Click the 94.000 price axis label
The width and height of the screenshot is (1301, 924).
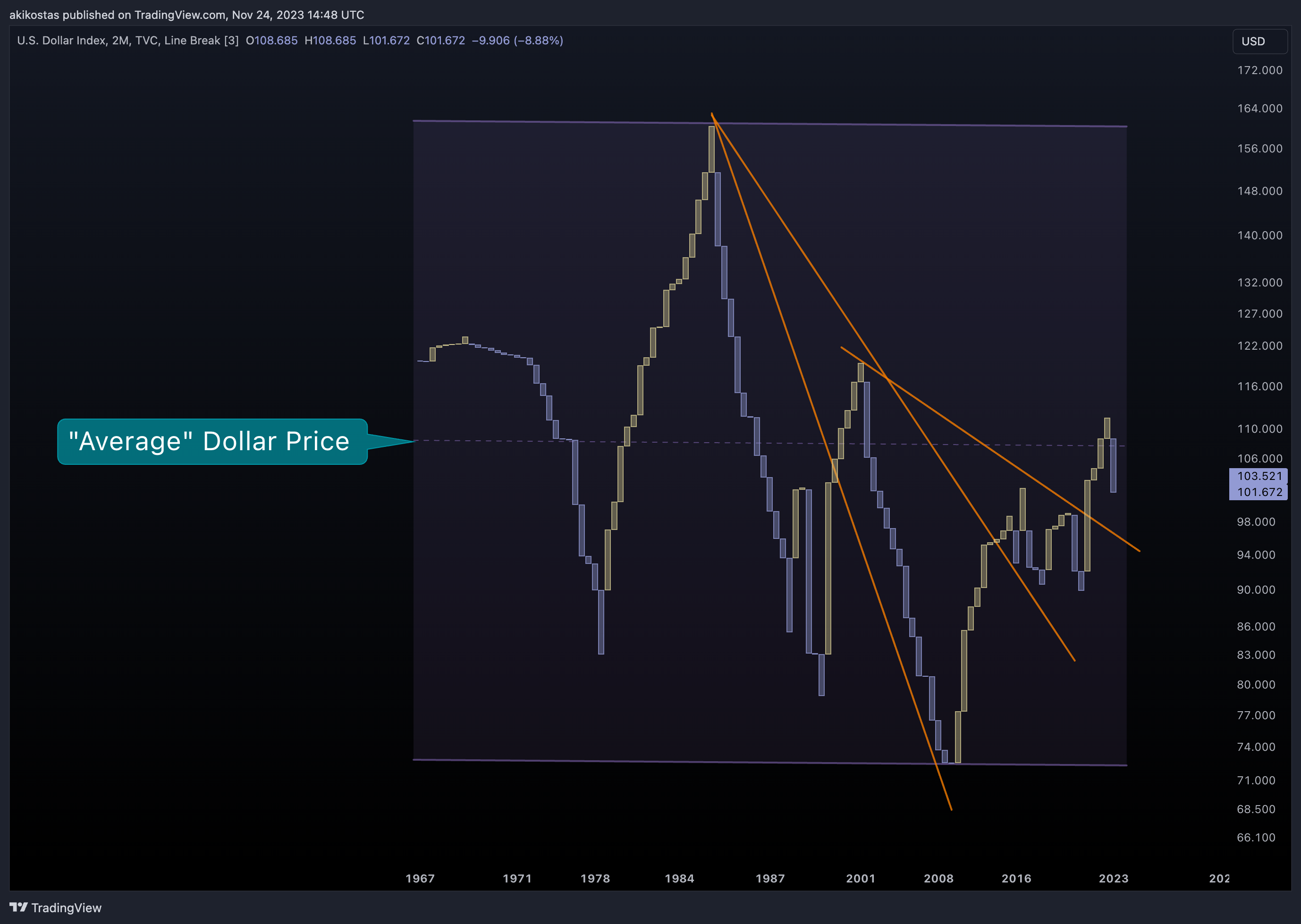[x=1256, y=555]
